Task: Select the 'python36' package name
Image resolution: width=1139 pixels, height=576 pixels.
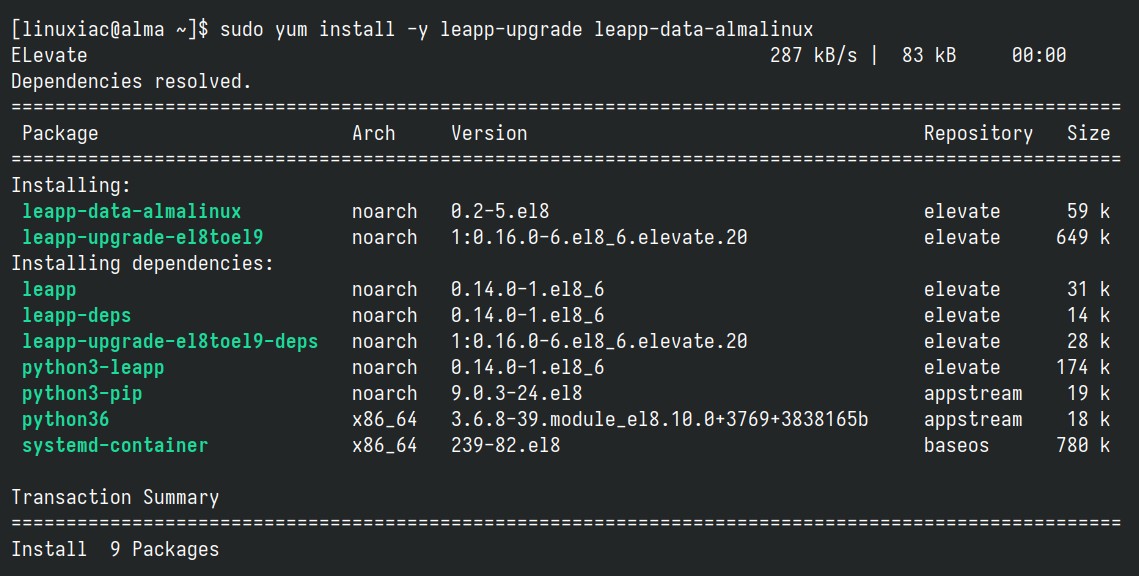Action: tap(65, 420)
